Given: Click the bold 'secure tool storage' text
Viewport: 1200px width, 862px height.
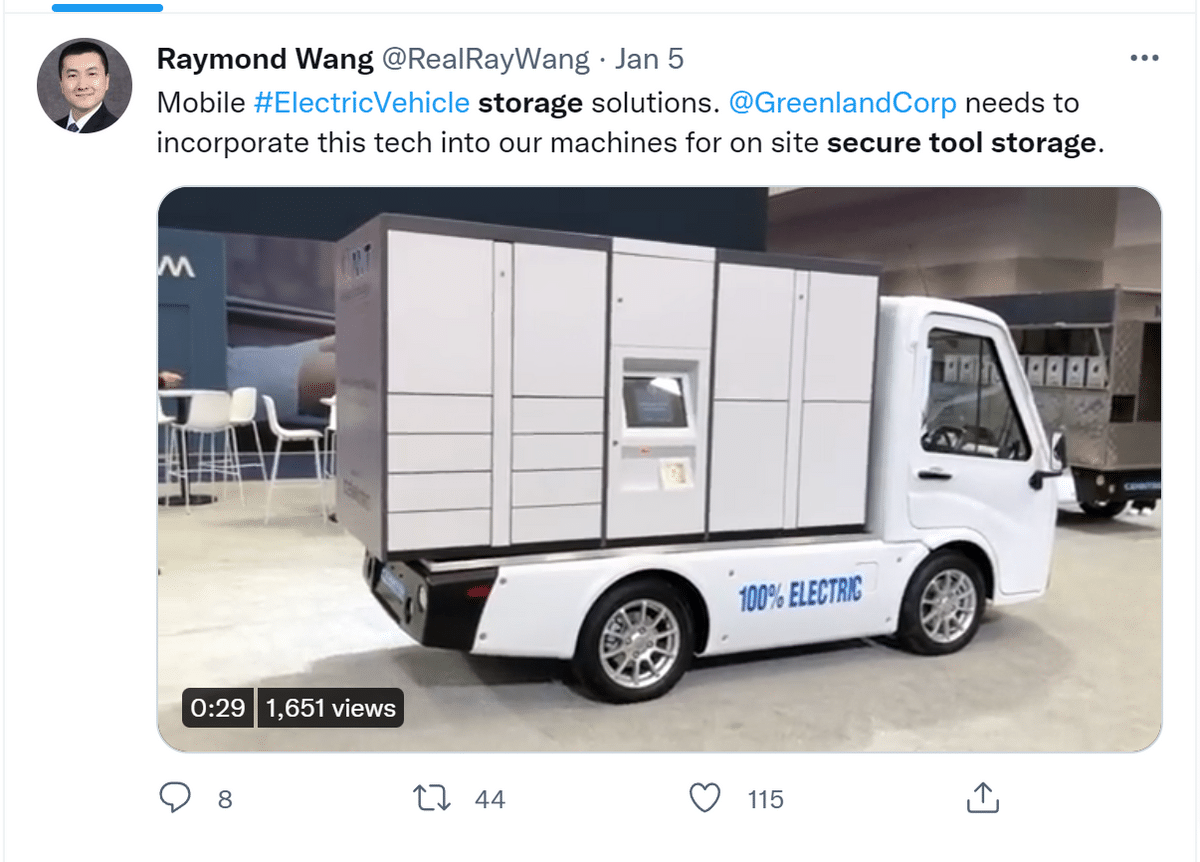Looking at the screenshot, I should click(x=961, y=142).
